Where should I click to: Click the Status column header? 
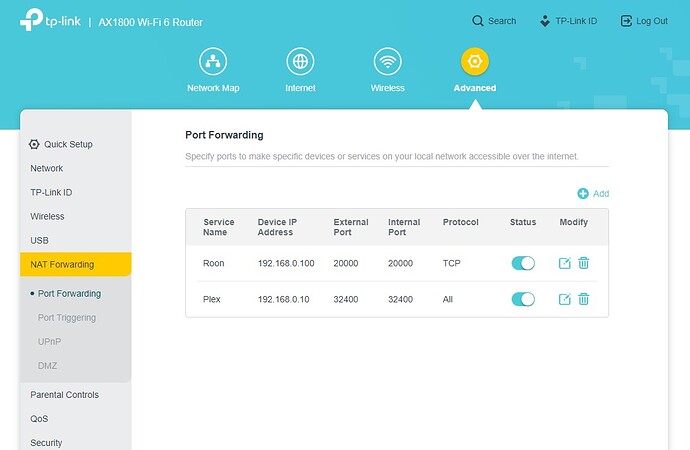523,222
